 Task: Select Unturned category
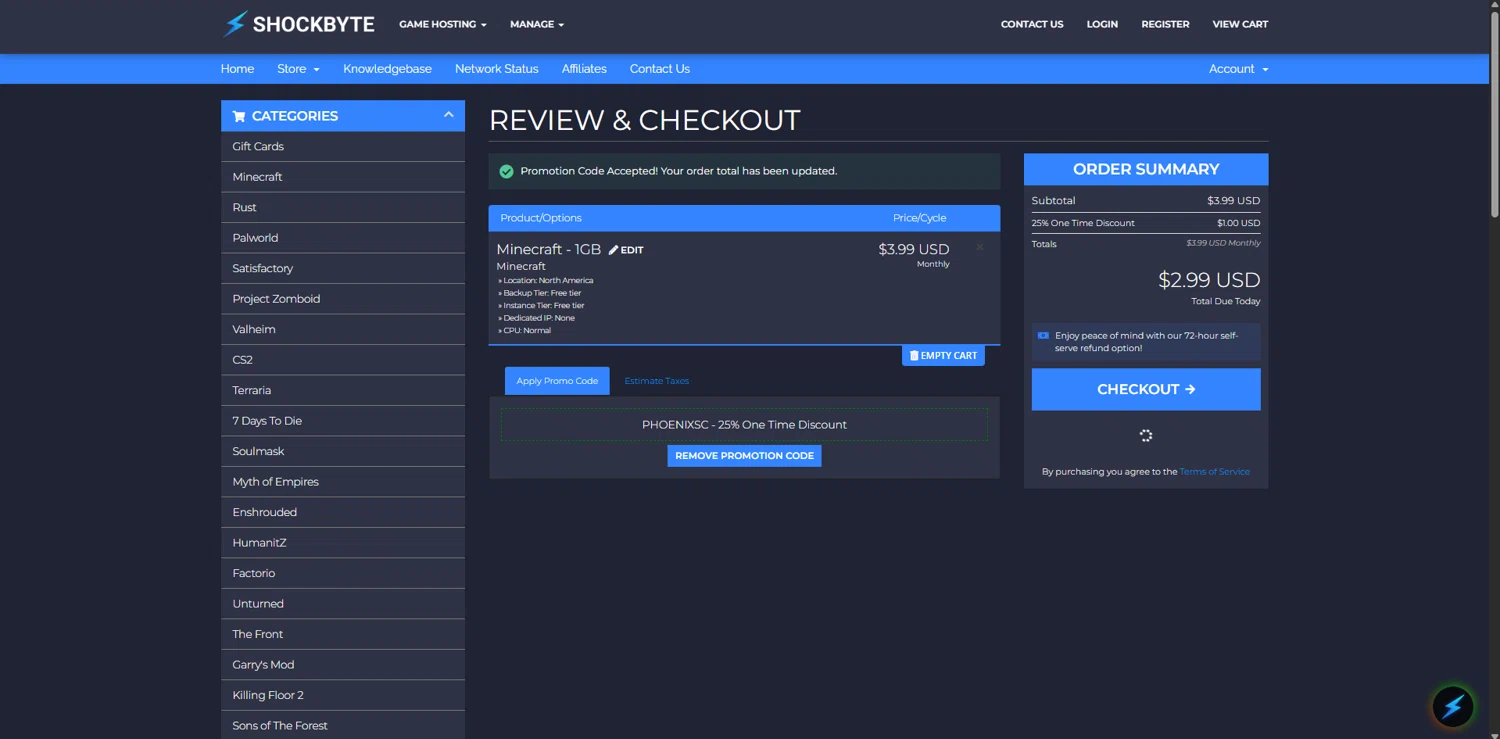[x=343, y=604]
